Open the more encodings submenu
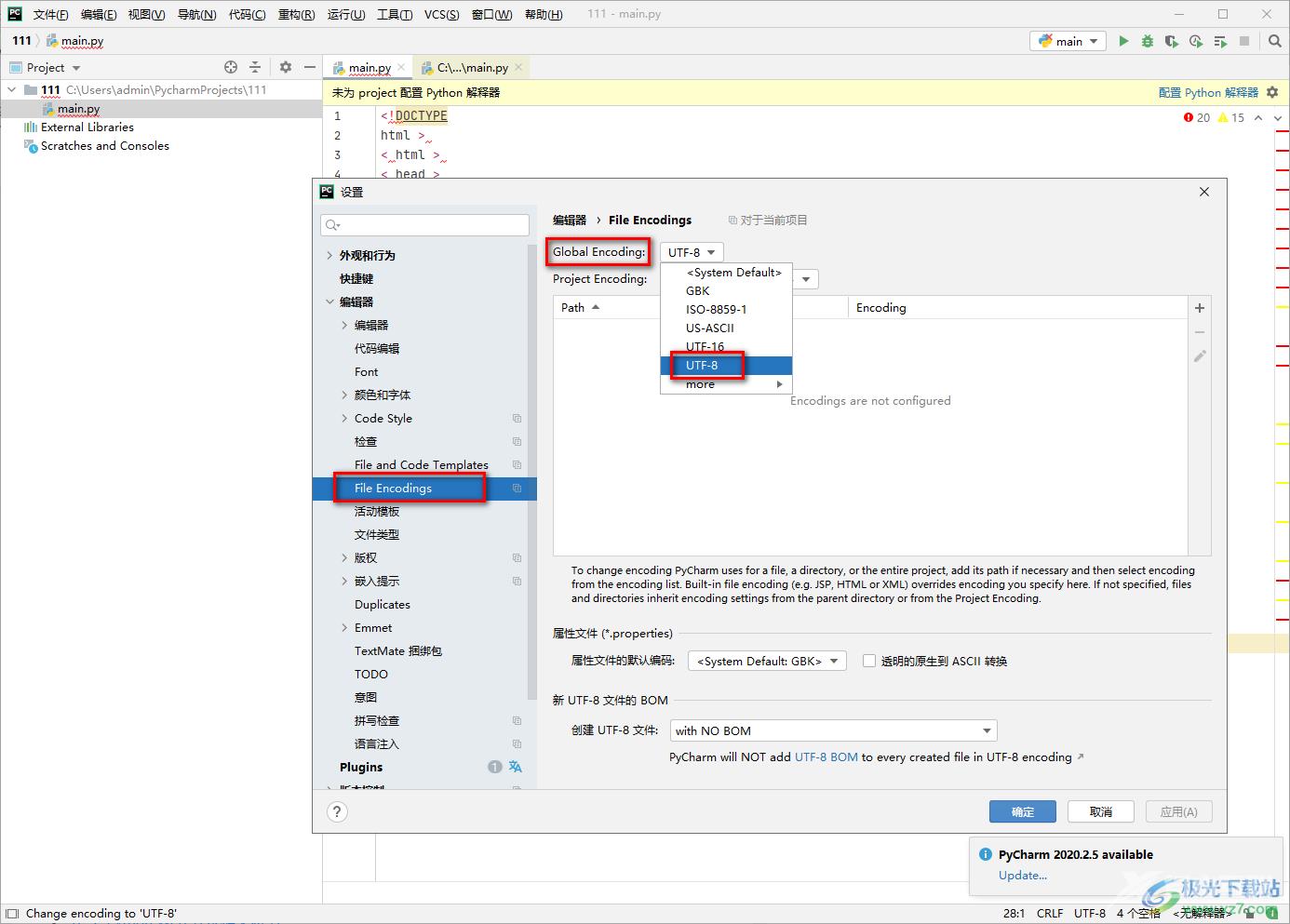 click(x=726, y=383)
